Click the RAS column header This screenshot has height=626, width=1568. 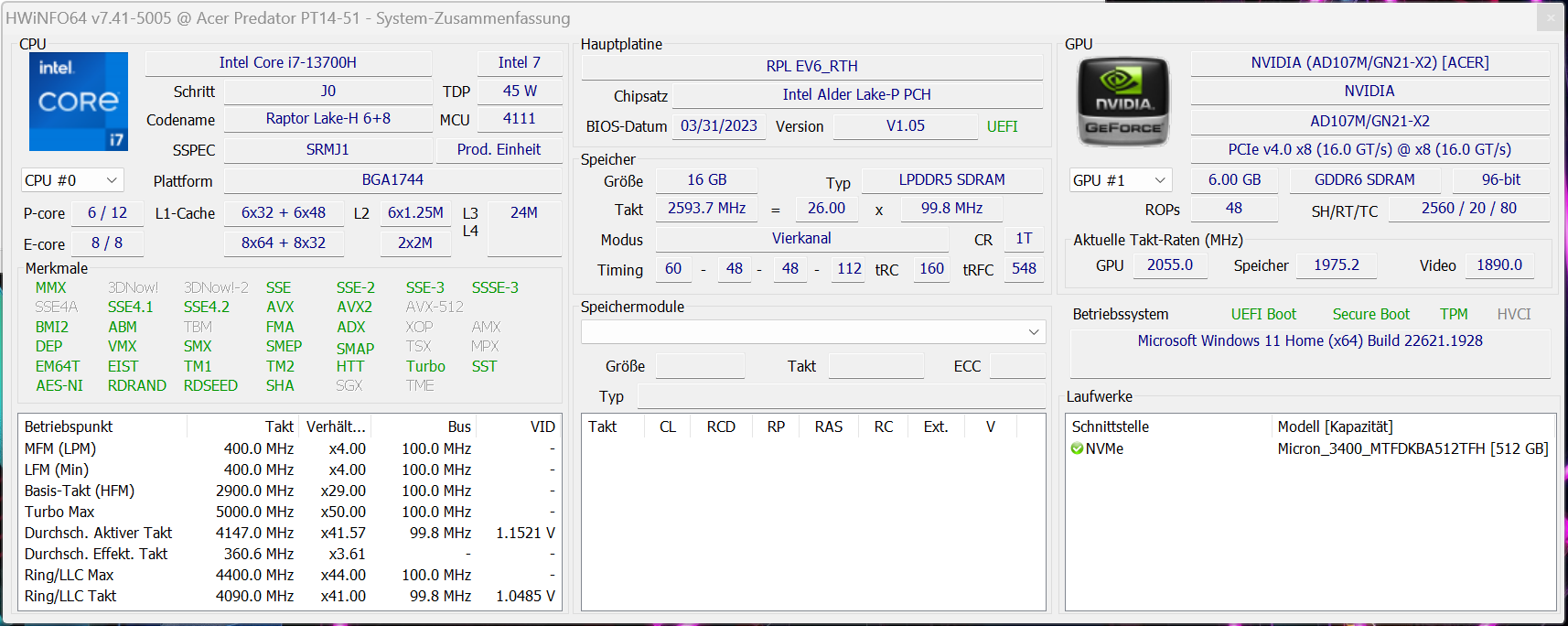point(829,426)
